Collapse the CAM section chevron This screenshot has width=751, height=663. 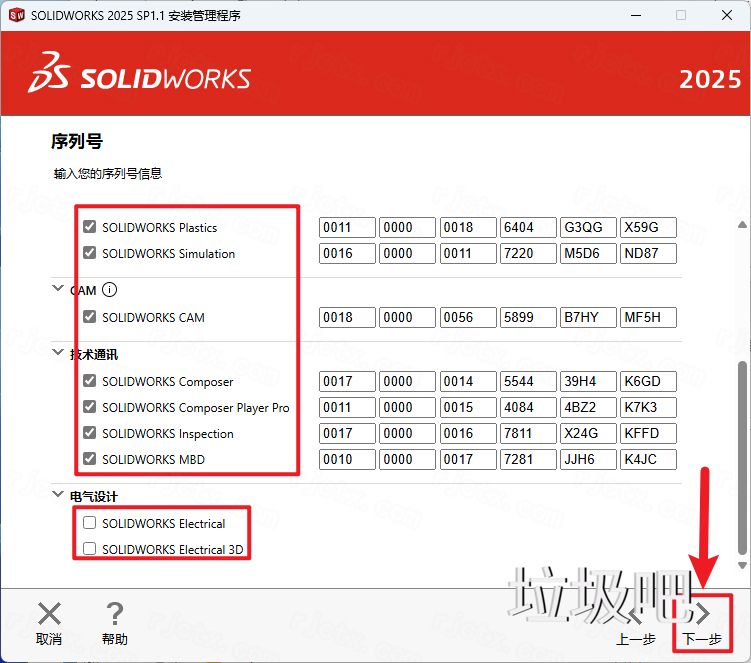tap(58, 288)
